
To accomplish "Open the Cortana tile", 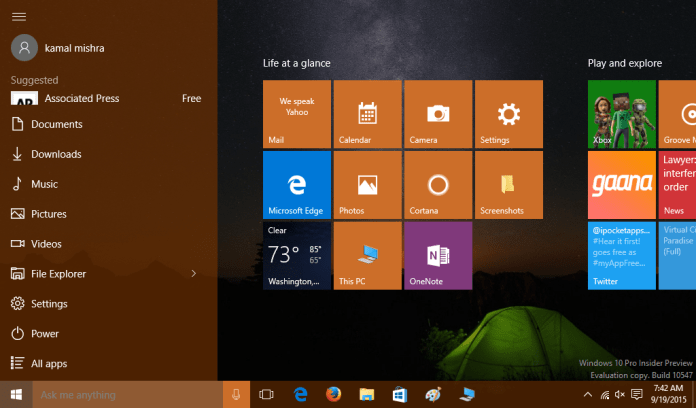I will point(438,185).
